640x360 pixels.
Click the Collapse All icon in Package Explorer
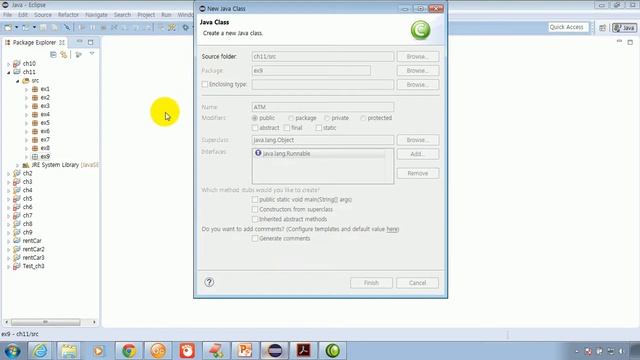[x=53, y=54]
